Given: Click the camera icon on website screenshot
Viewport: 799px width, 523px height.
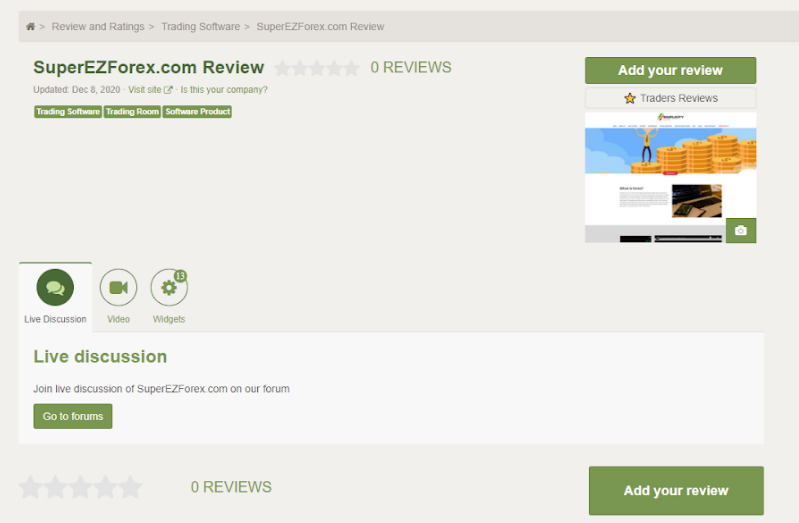Looking at the screenshot, I should 740,230.
